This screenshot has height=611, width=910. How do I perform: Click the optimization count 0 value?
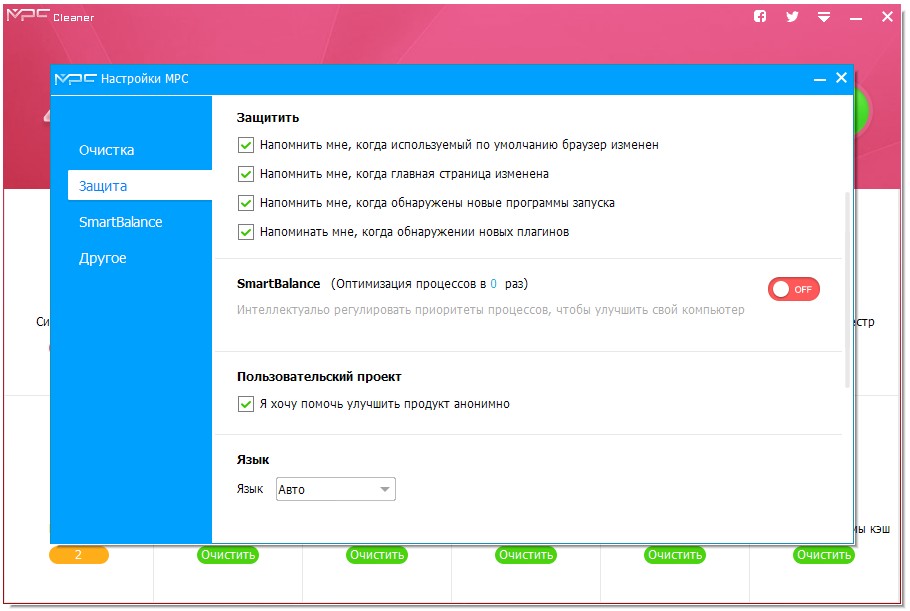pos(493,284)
